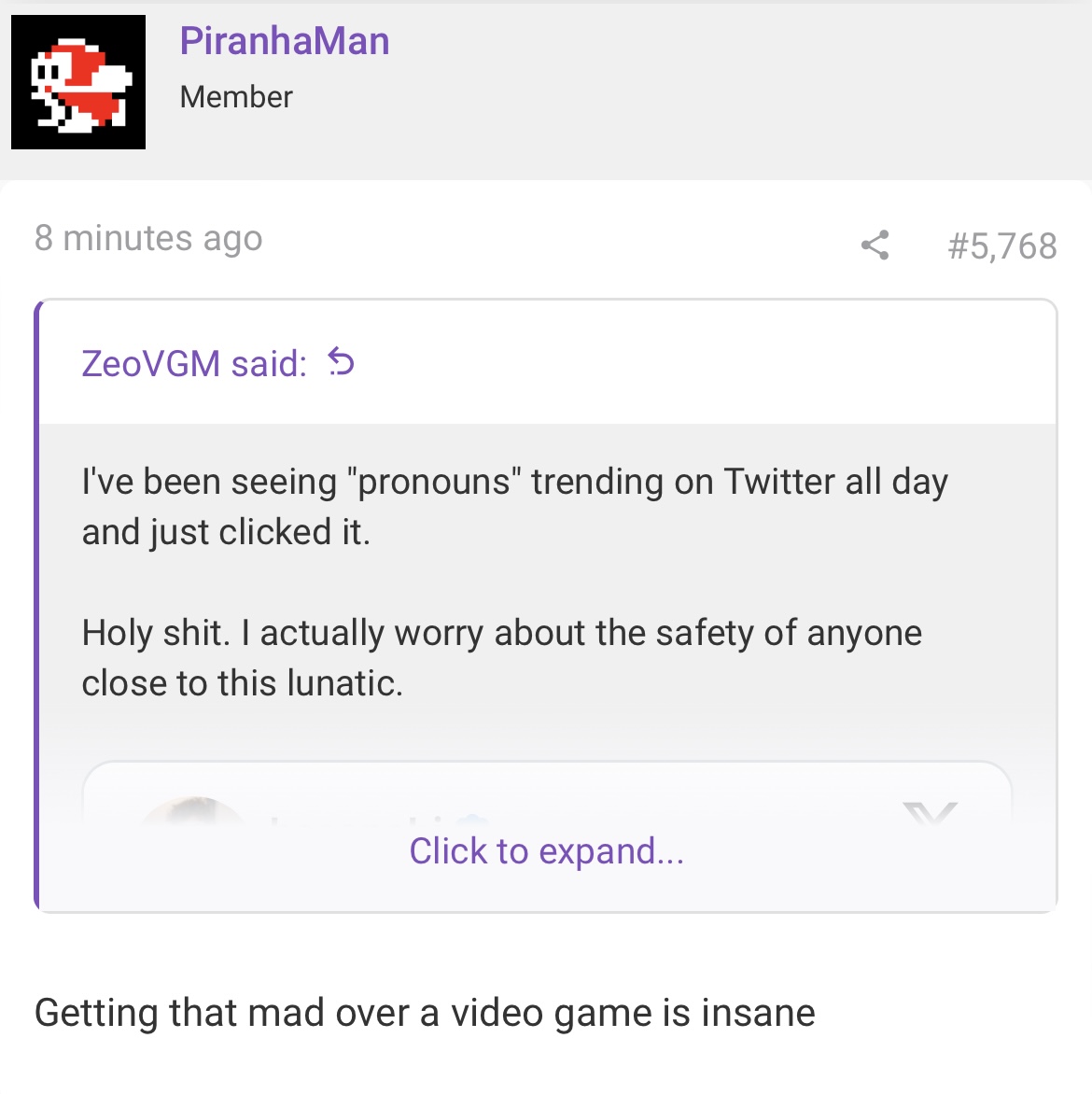Expand the quote with 'Click to expand...'

tap(546, 851)
